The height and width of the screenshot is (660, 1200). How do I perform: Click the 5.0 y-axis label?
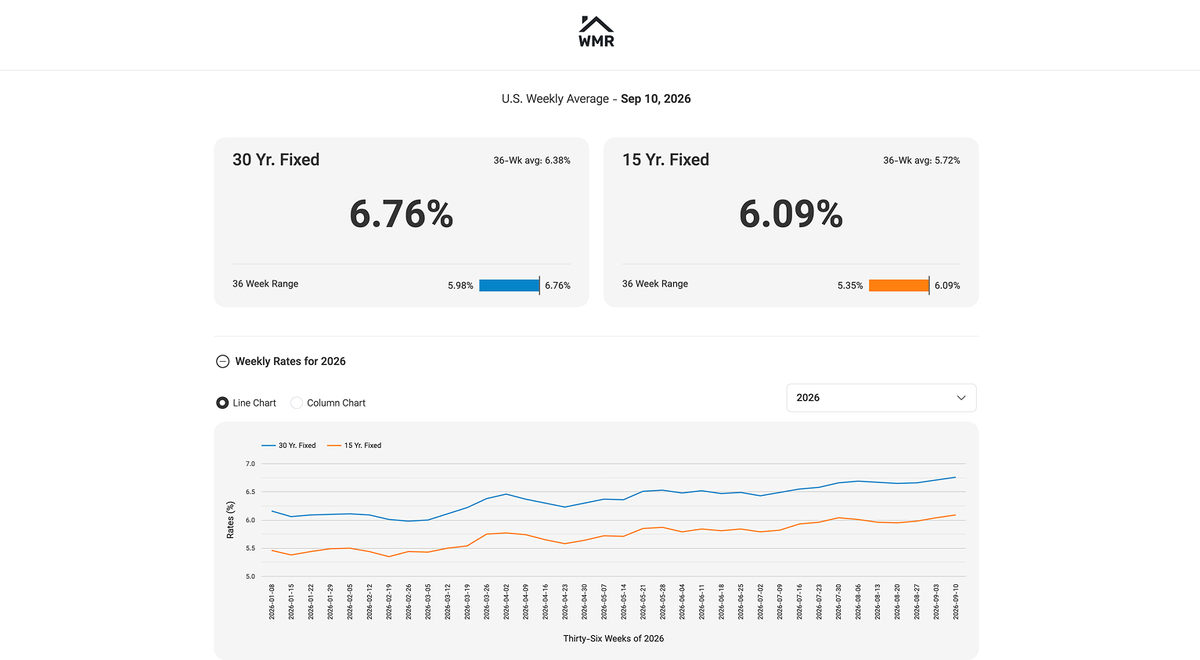click(x=250, y=577)
